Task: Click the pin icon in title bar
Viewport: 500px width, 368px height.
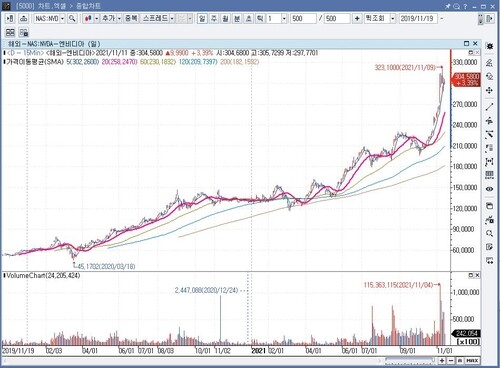Action: tap(448, 6)
